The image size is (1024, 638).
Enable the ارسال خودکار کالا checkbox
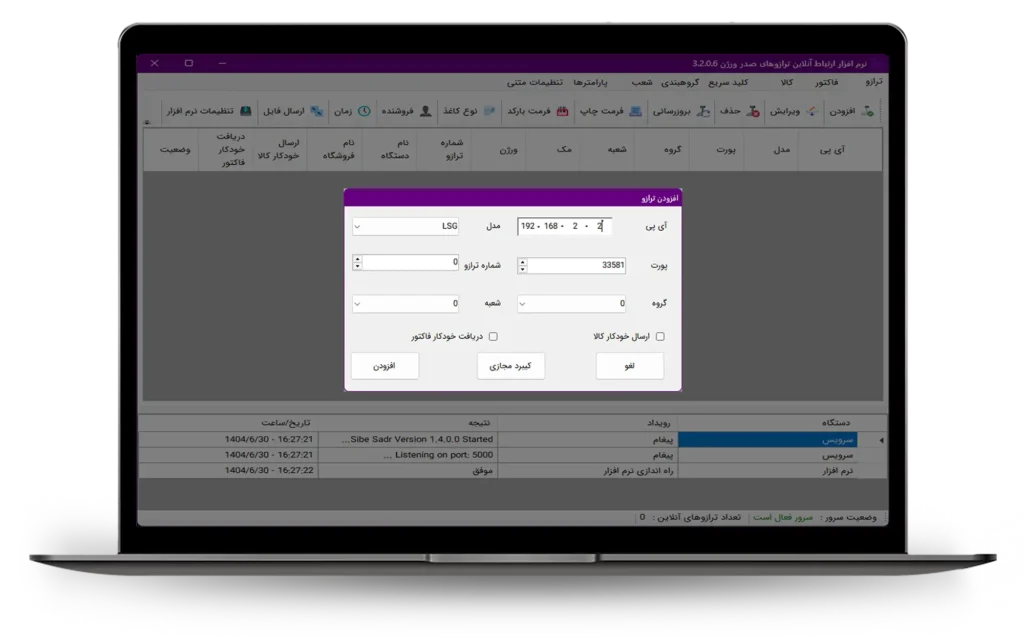tap(660, 337)
